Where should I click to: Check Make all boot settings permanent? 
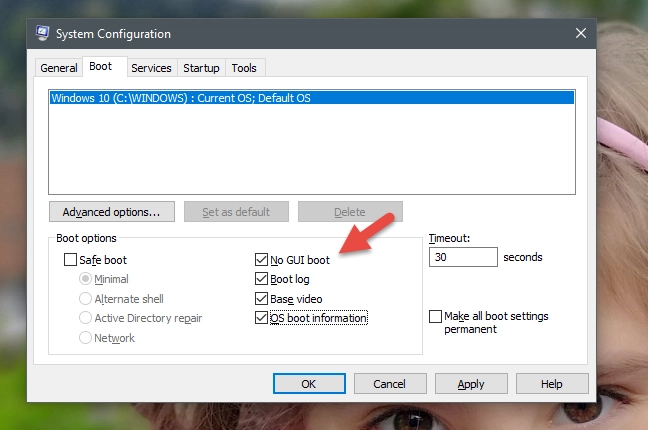pyautogui.click(x=436, y=316)
